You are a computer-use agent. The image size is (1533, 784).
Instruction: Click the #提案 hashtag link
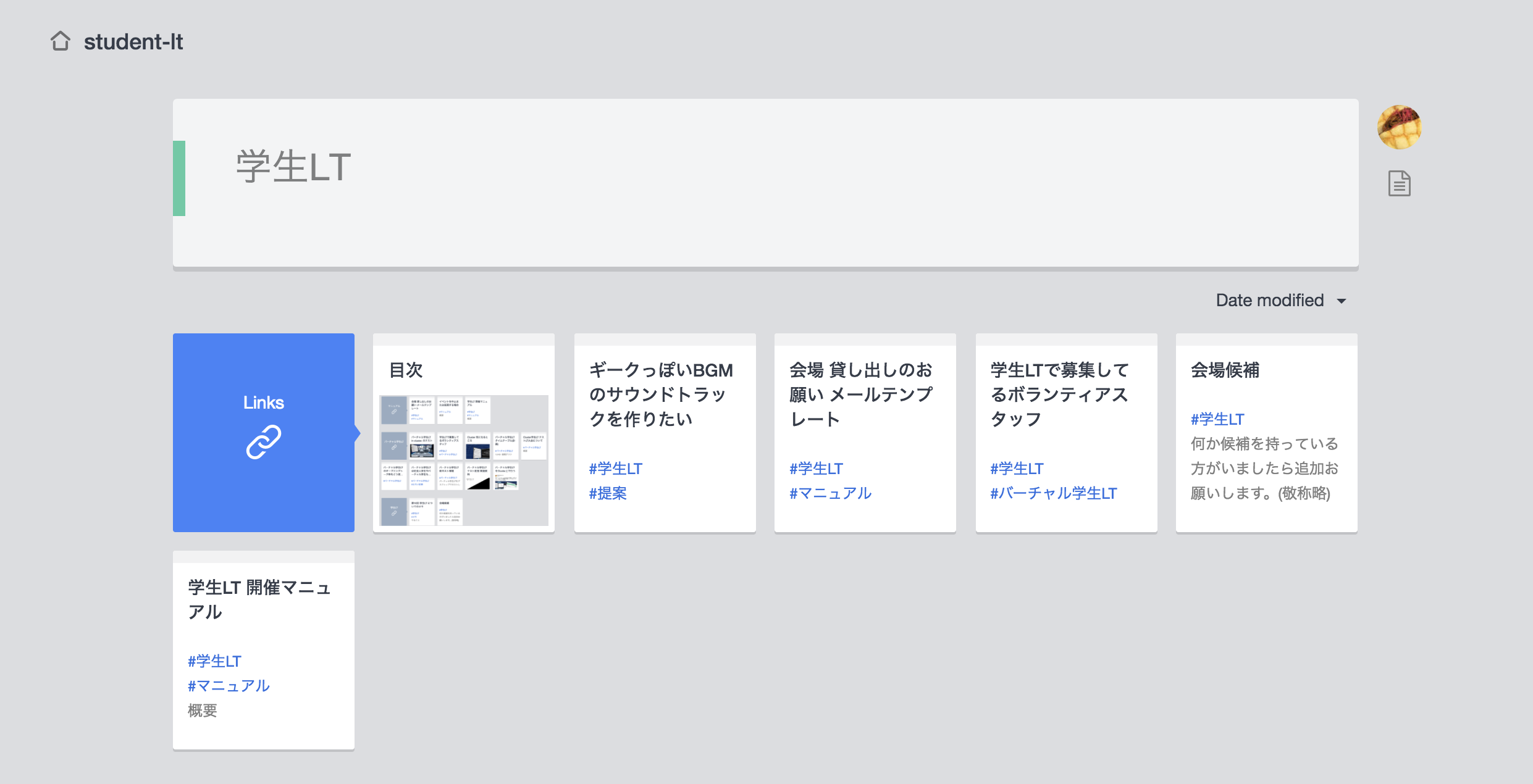(x=608, y=493)
